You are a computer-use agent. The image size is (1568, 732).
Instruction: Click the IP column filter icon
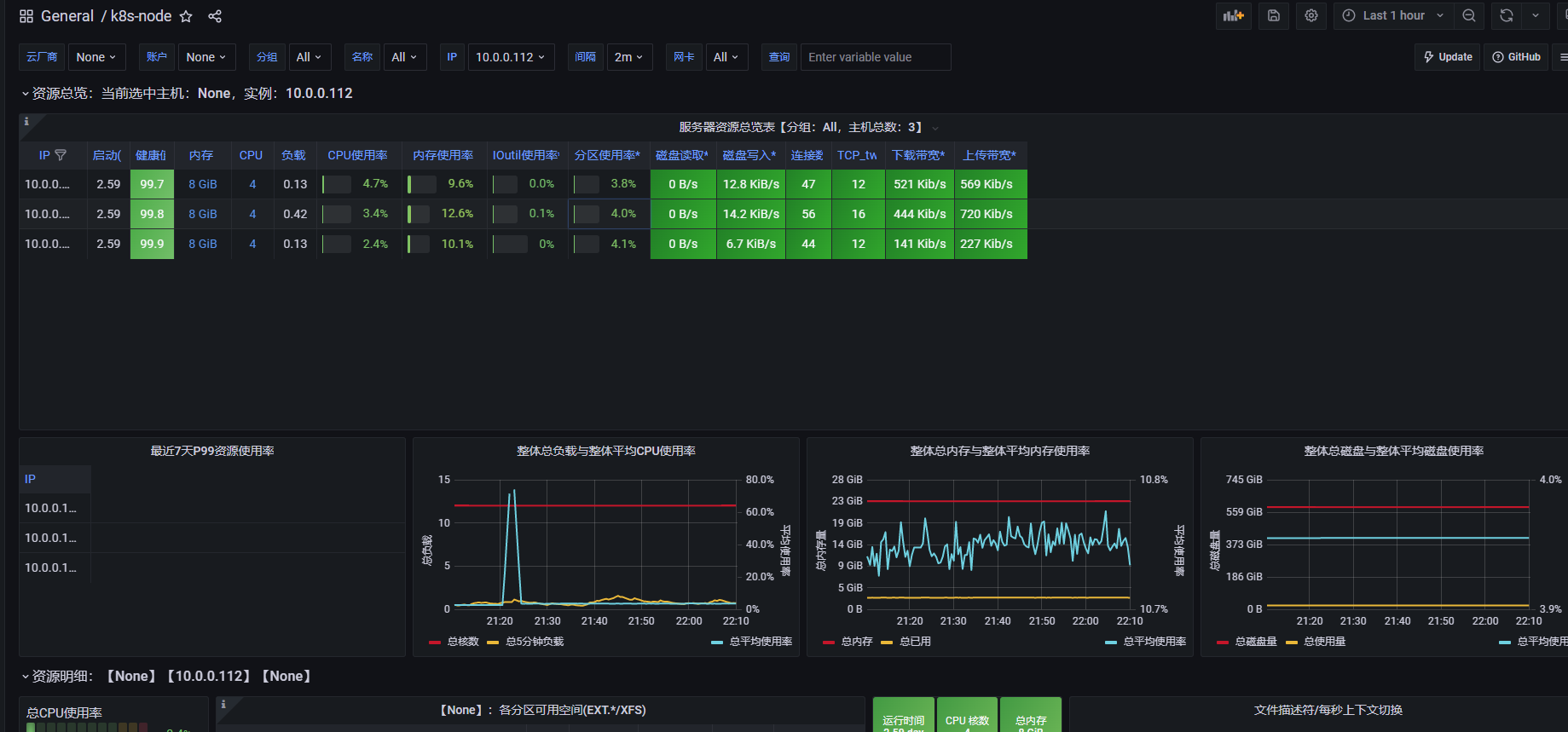point(61,155)
